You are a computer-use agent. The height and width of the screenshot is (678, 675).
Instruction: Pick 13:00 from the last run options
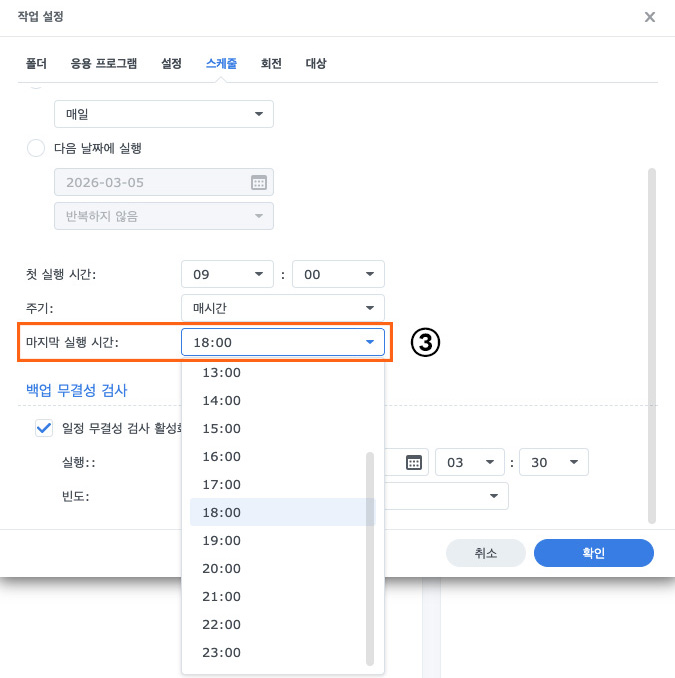point(222,372)
